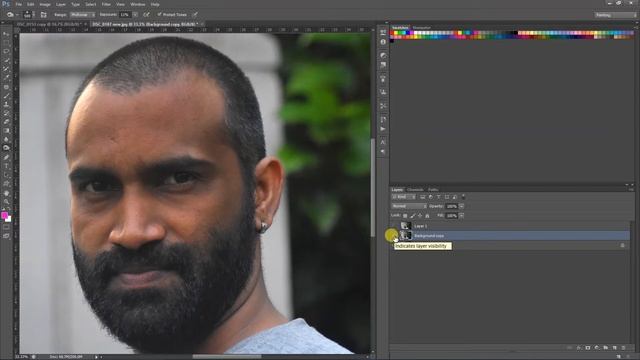
Task: Enable airbrush mode in options bar
Action: [x=146, y=15]
